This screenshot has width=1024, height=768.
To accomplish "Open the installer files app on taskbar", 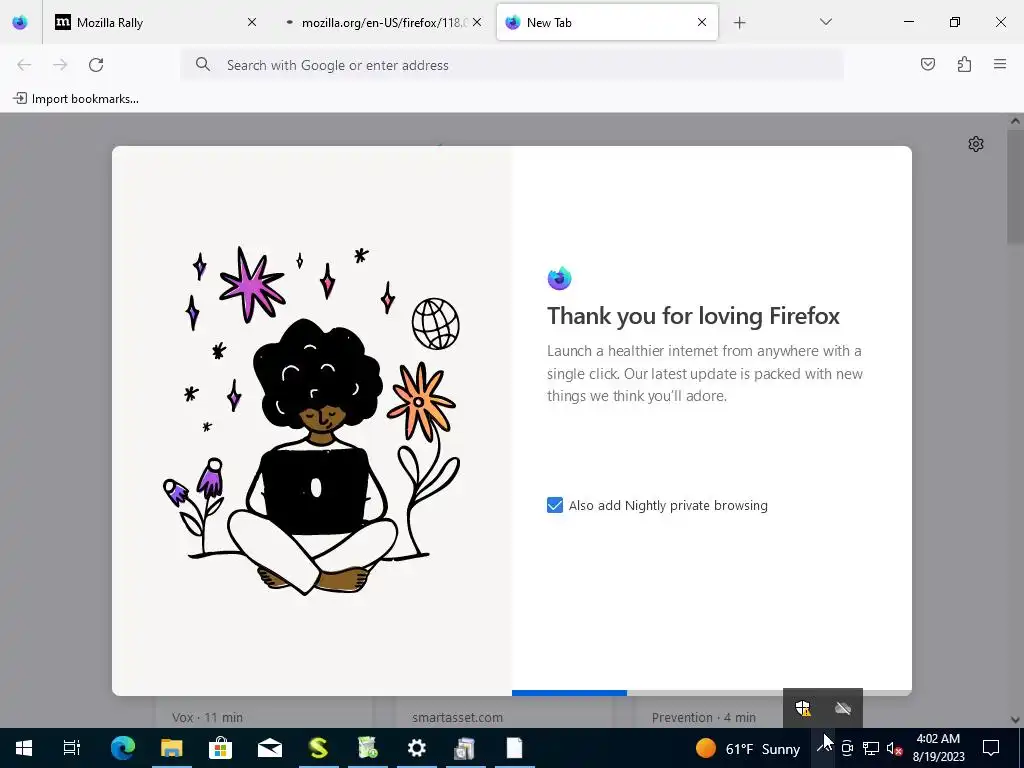I will (465, 748).
